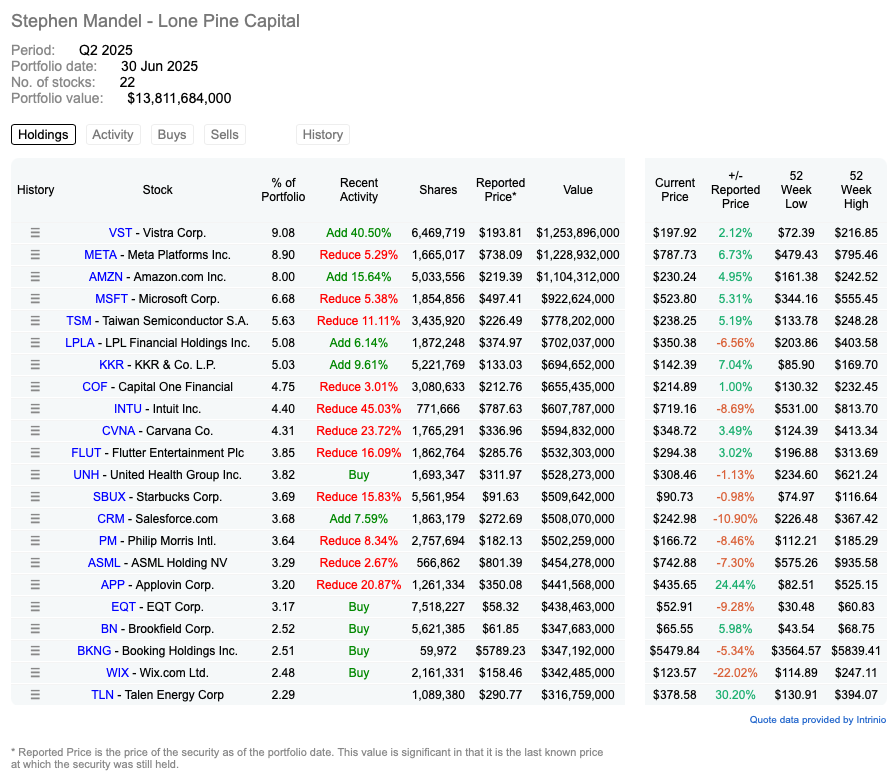Open history icon for ASML row

coord(35,562)
